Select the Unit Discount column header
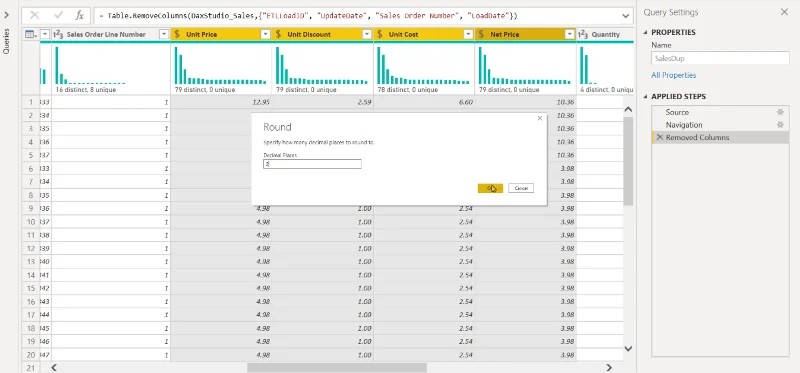 coord(322,34)
